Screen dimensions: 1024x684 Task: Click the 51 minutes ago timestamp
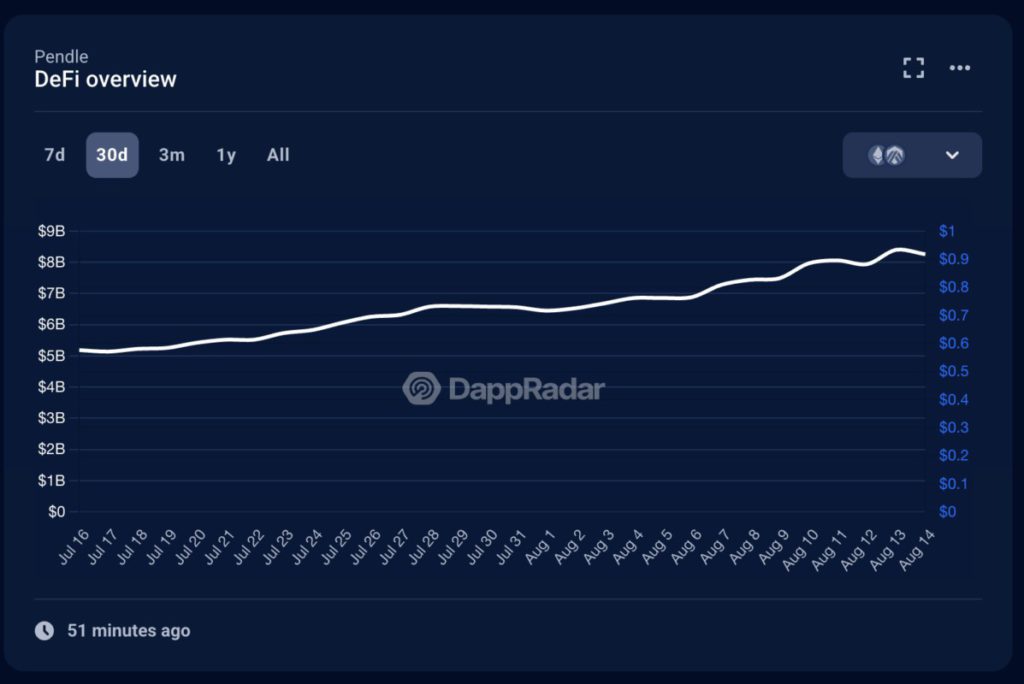[128, 630]
